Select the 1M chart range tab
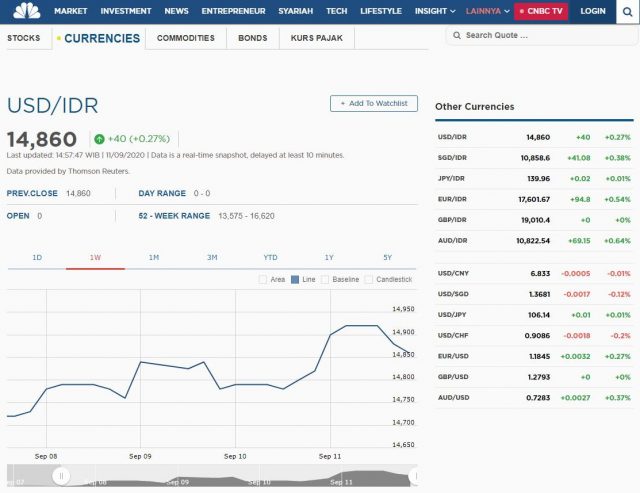This screenshot has width=640, height=493. click(x=154, y=258)
